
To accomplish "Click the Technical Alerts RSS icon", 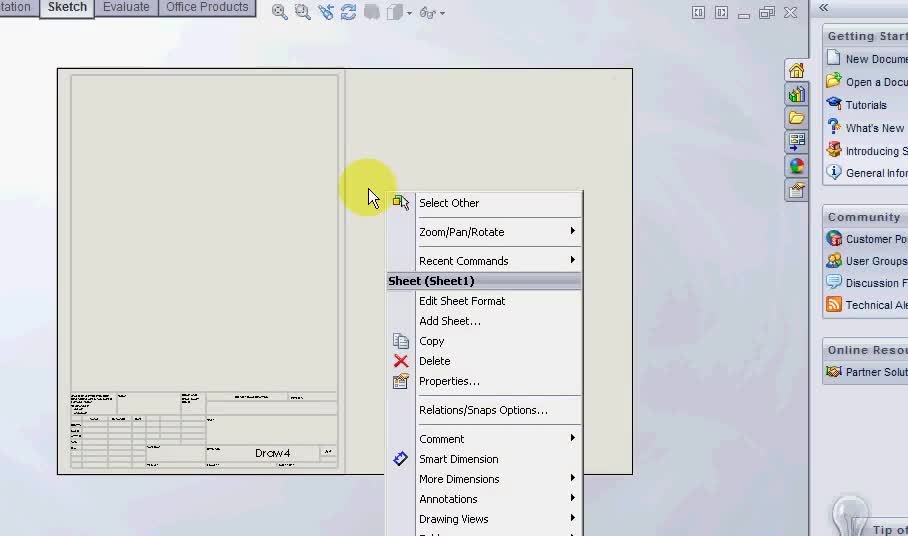I will (834, 304).
